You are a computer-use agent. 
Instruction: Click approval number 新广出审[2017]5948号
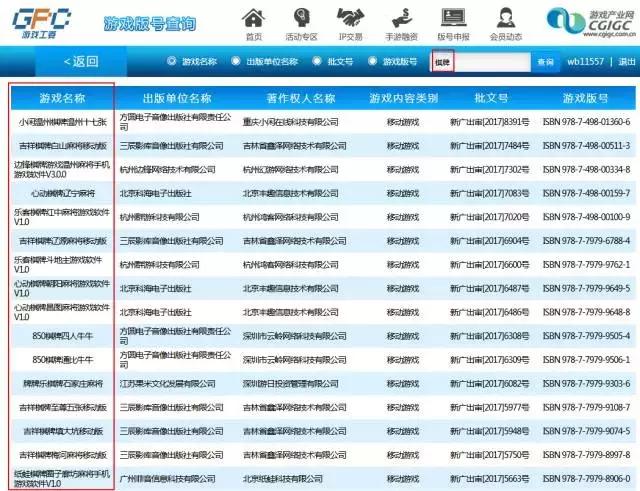coord(489,431)
